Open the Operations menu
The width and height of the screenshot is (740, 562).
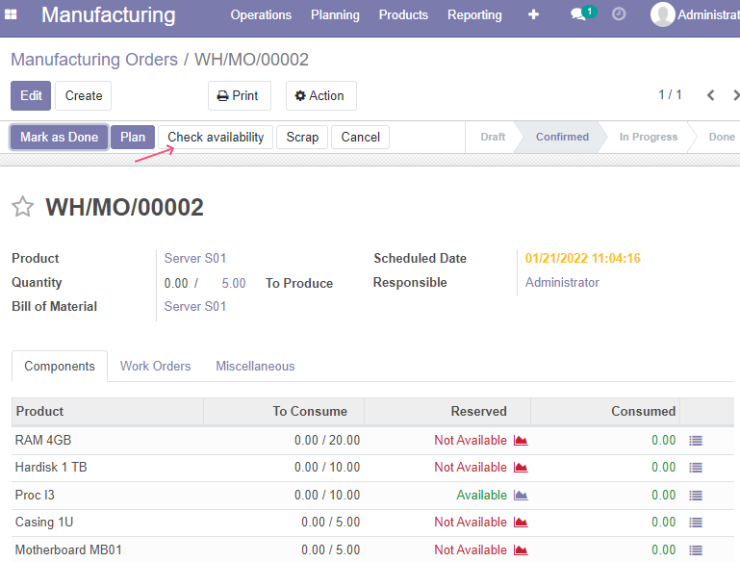click(x=261, y=15)
